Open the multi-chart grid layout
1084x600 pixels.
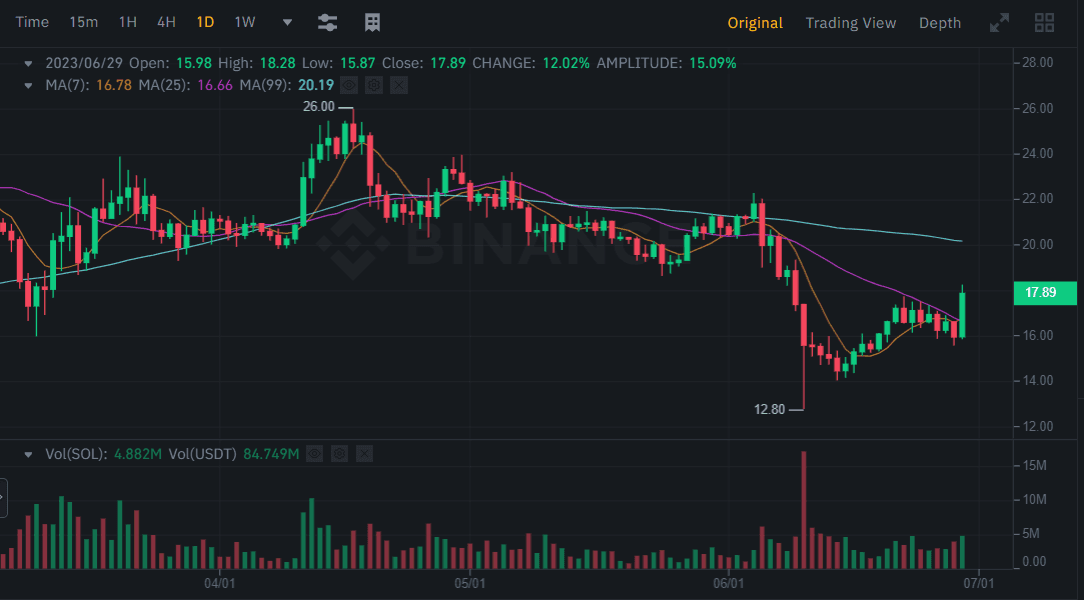coord(1045,22)
